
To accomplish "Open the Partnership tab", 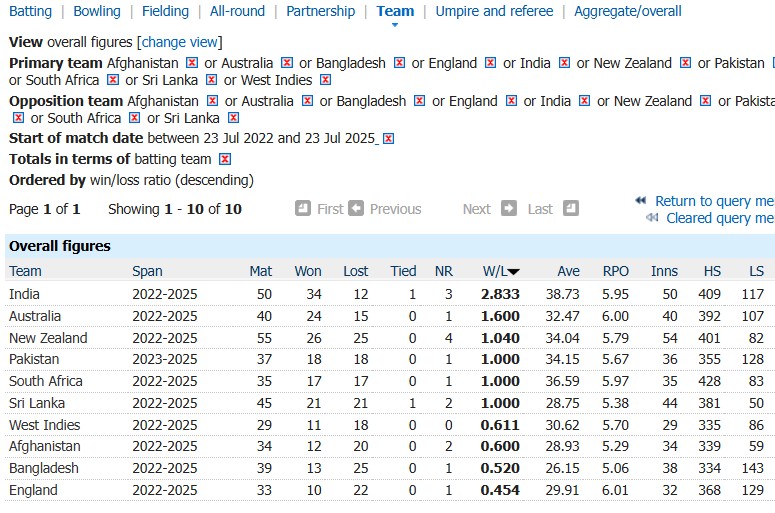I will (320, 11).
